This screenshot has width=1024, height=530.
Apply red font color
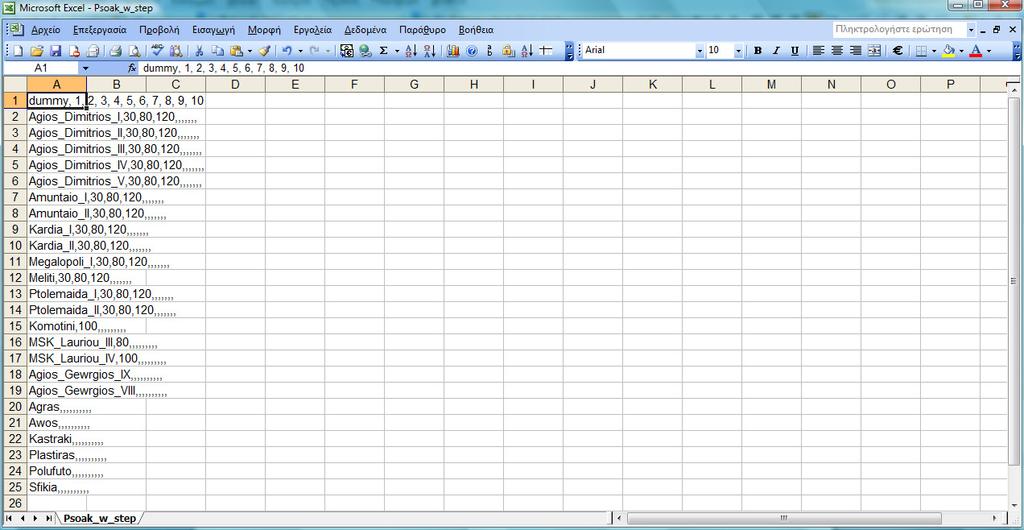click(976, 51)
